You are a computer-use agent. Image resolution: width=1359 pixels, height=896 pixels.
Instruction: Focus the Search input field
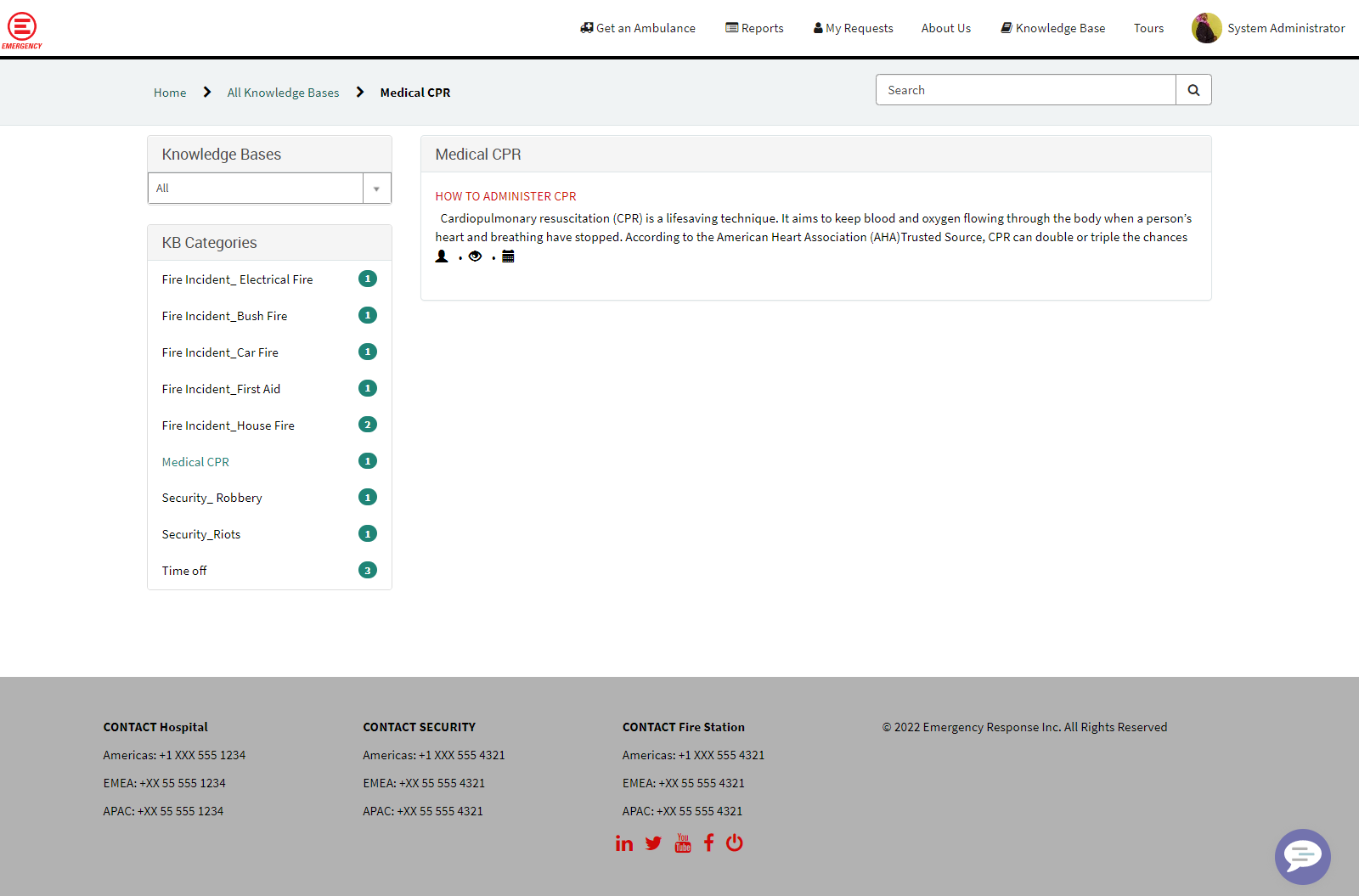coord(1026,90)
